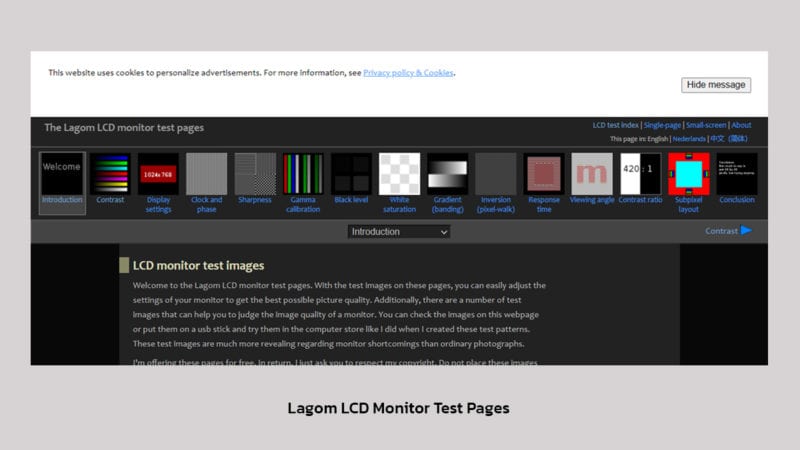Switch to the Single-page view

(662, 126)
